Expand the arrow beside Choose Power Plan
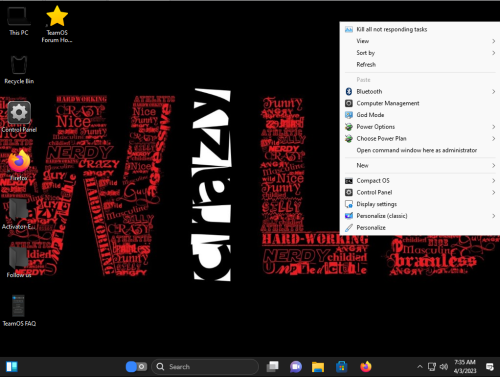 click(x=493, y=138)
